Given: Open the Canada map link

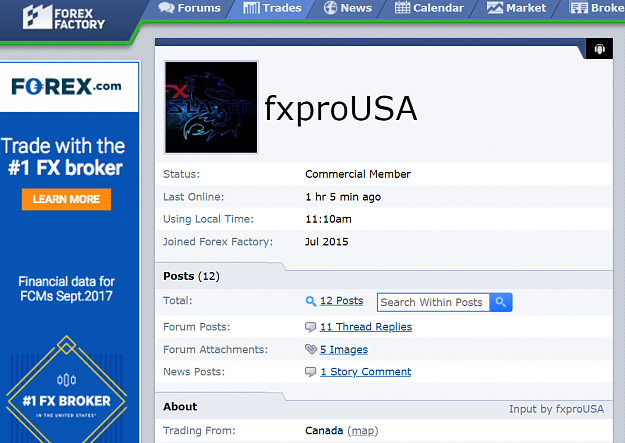Looking at the screenshot, I should click(363, 431).
